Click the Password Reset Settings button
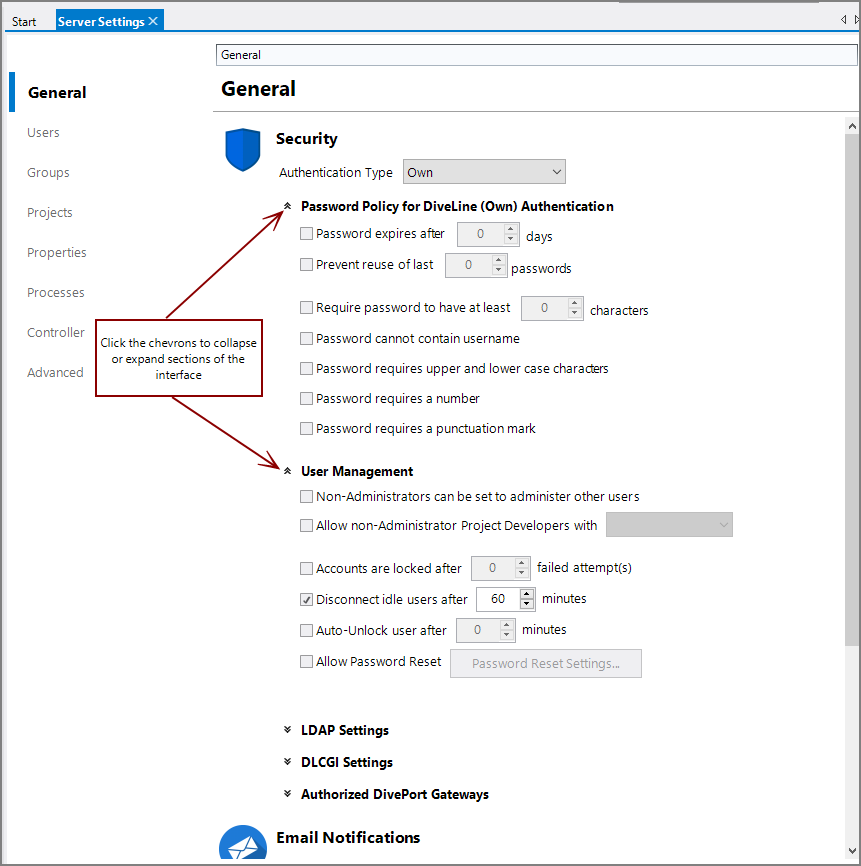The height and width of the screenshot is (866, 861). tap(545, 663)
